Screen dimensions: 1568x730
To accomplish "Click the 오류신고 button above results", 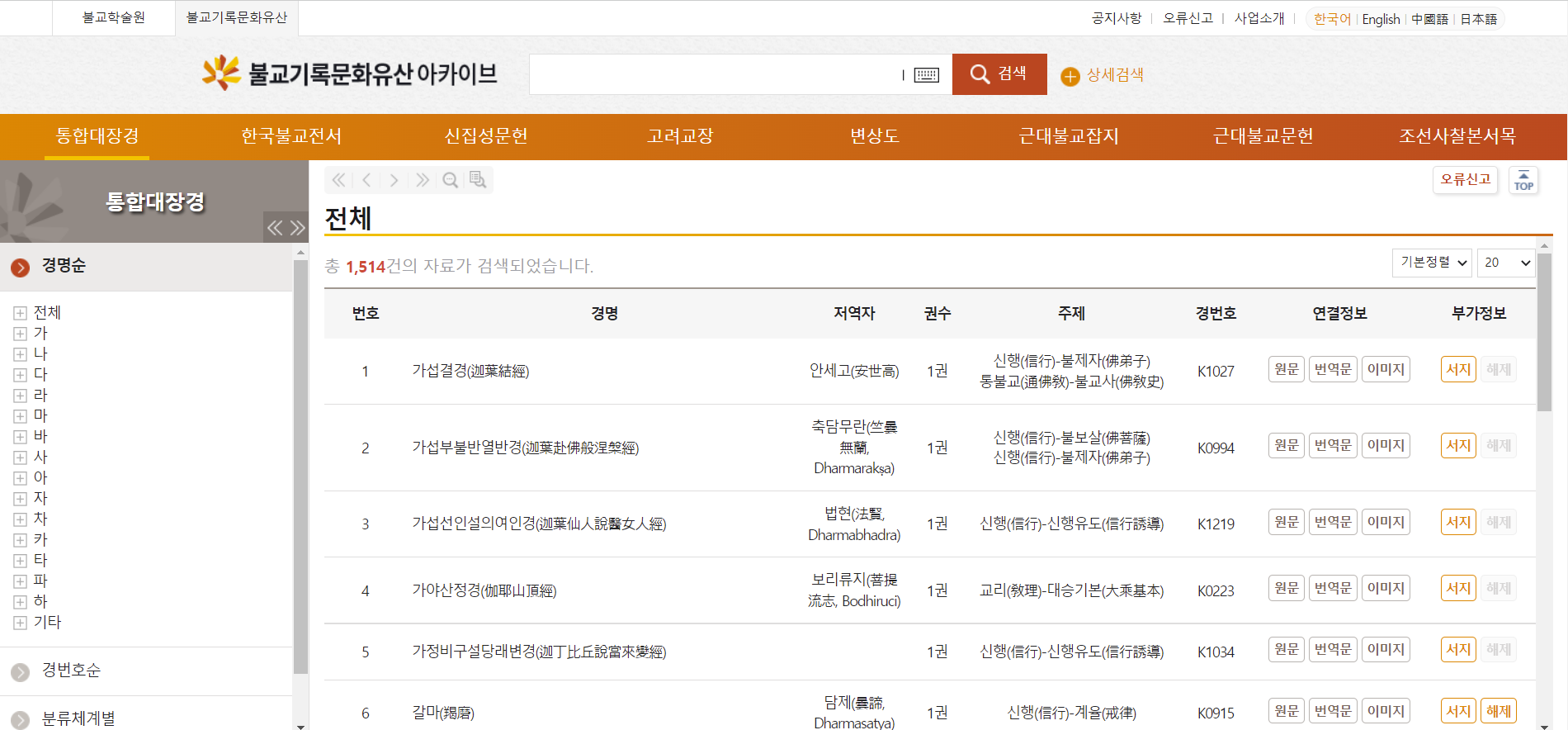I will 1465,179.
